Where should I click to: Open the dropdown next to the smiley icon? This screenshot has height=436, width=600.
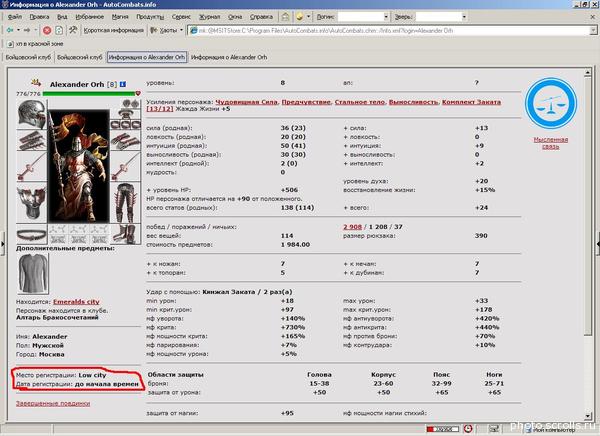(308, 17)
